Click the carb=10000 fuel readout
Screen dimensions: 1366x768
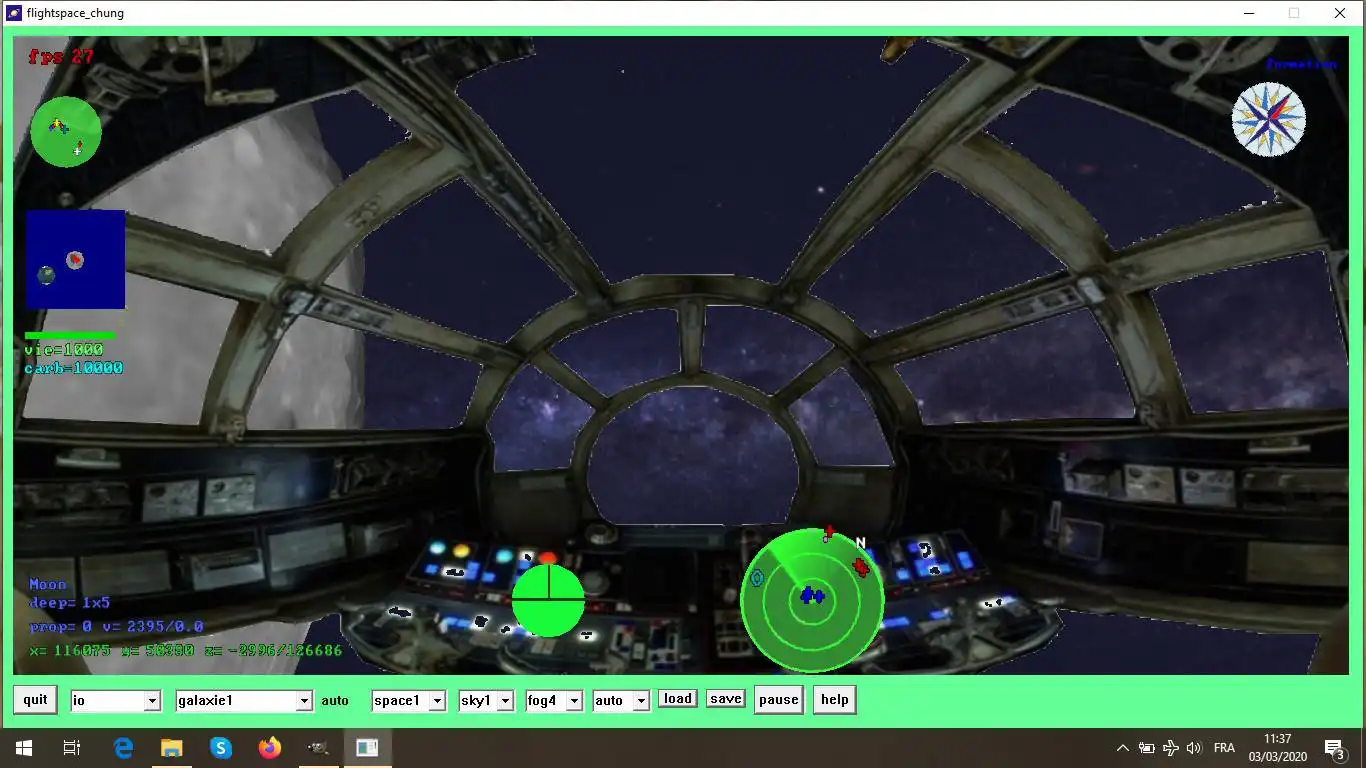point(74,368)
